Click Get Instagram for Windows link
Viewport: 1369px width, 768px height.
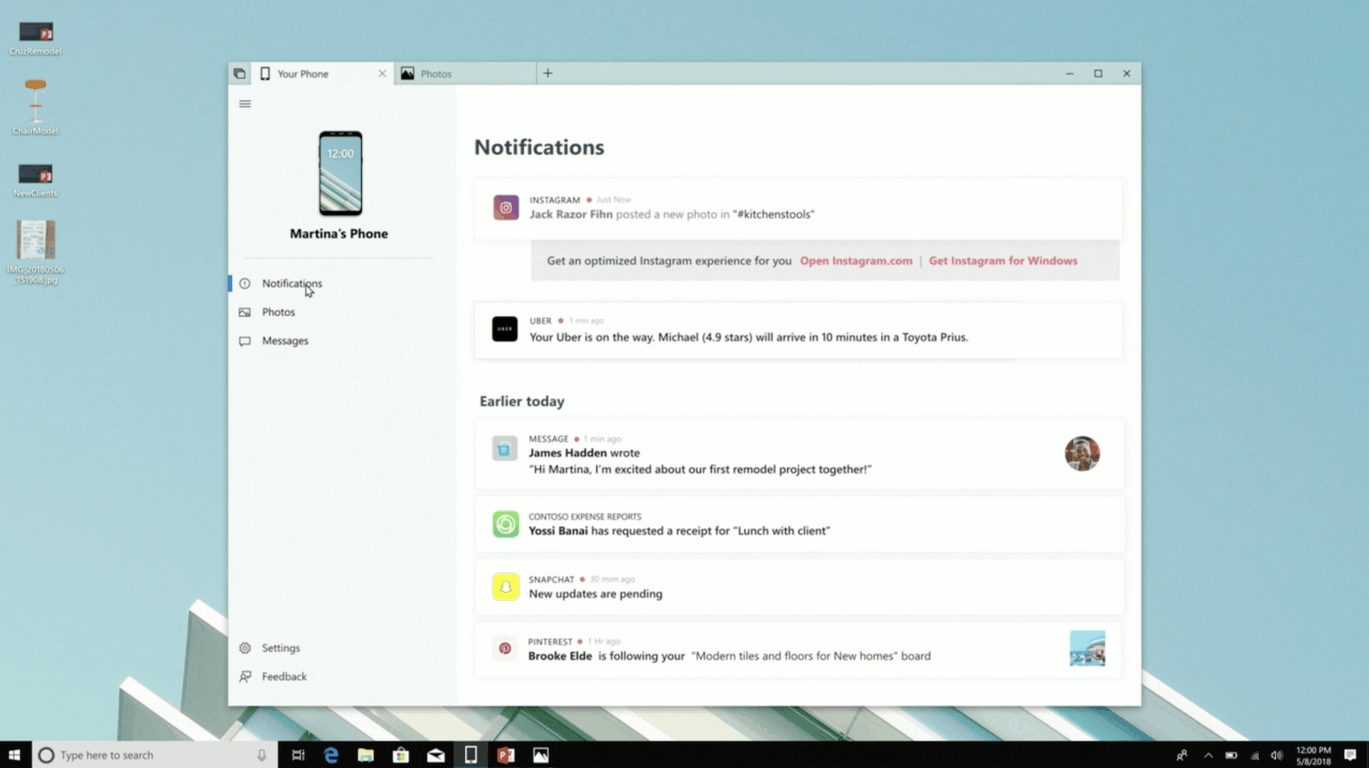1003,261
